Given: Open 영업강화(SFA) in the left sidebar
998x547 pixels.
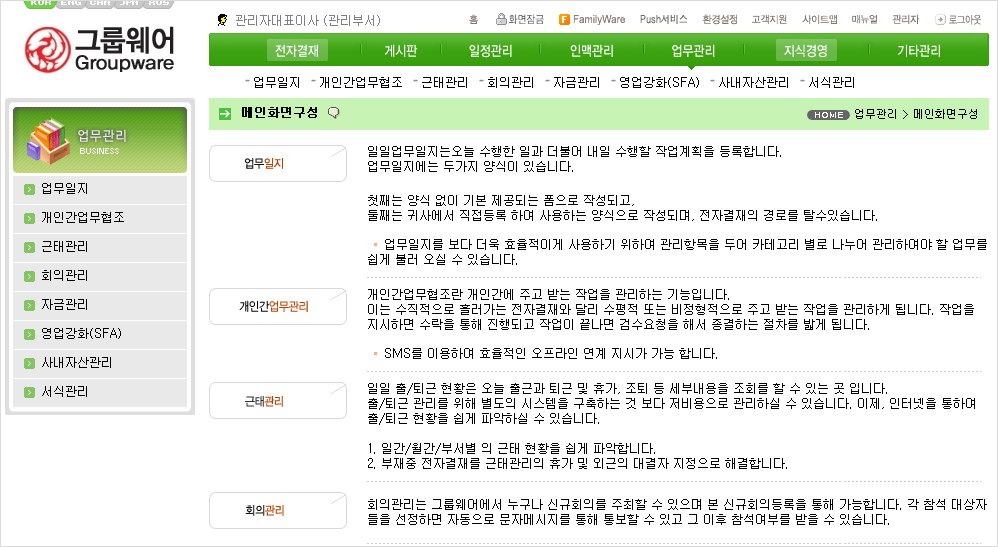Looking at the screenshot, I should click(81, 334).
